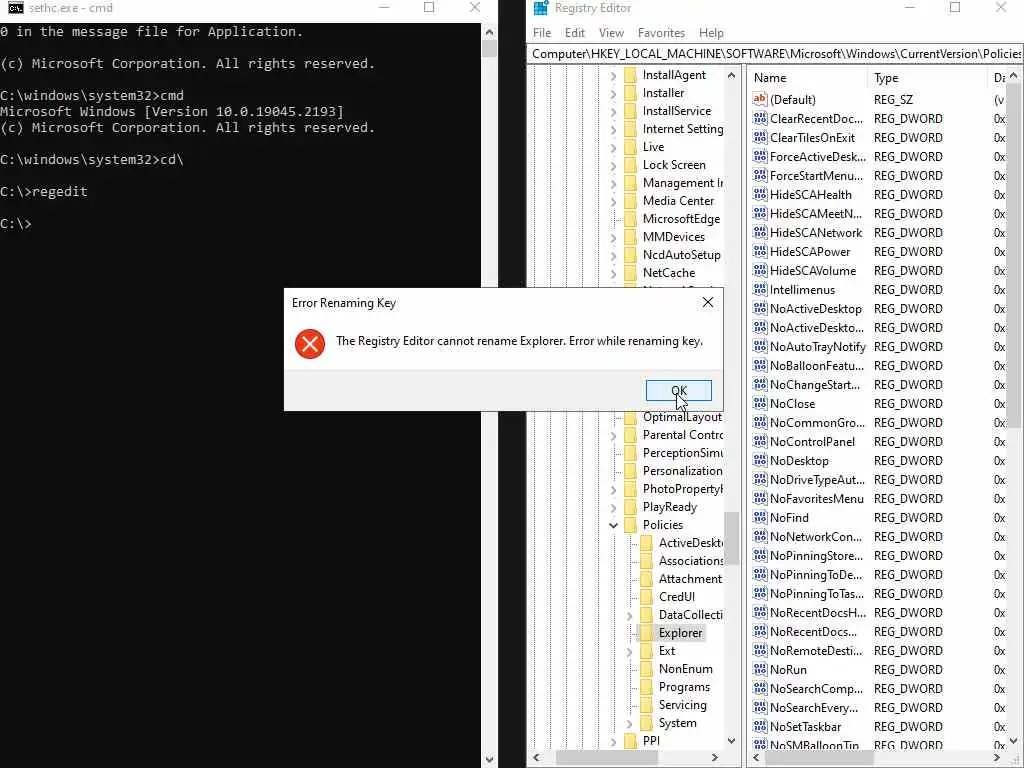
Task: Open the Edit menu in Registry Editor
Action: click(x=575, y=33)
